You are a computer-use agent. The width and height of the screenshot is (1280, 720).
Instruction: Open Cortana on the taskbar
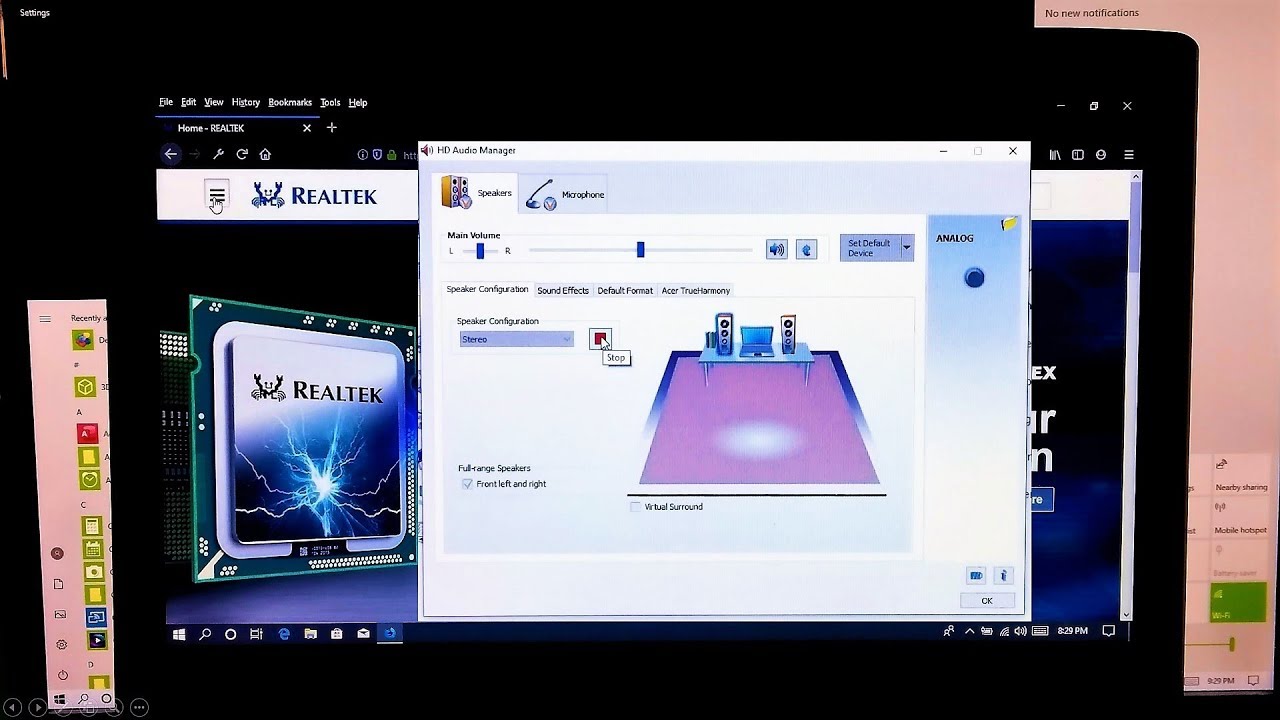click(x=230, y=634)
